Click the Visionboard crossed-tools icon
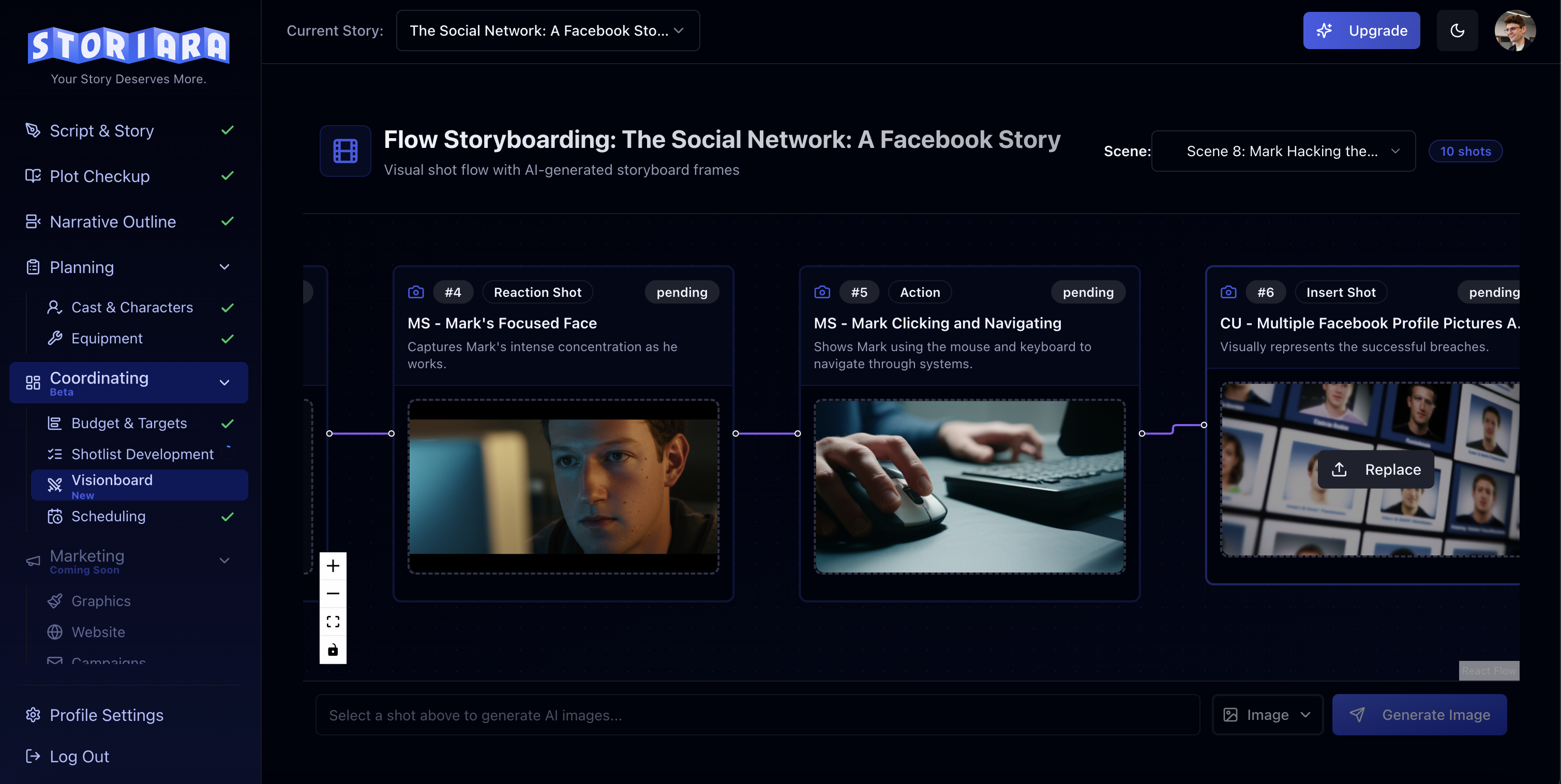The height and width of the screenshot is (784, 1561). coord(54,485)
